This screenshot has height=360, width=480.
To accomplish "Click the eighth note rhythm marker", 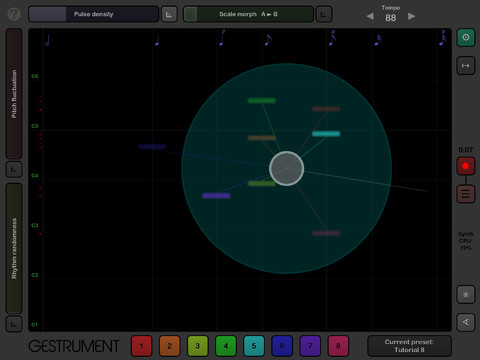I will (x=268, y=40).
